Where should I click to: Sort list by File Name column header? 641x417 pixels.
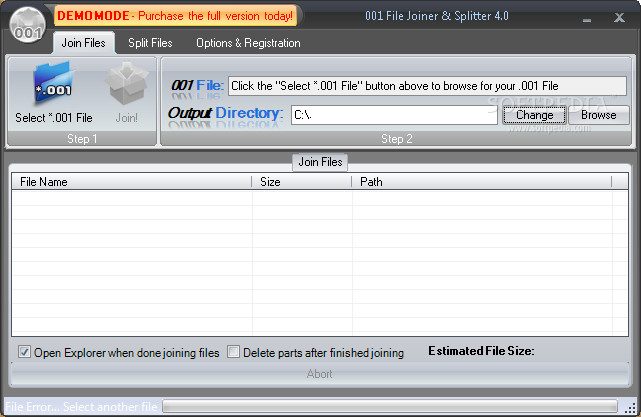pyautogui.click(x=132, y=182)
